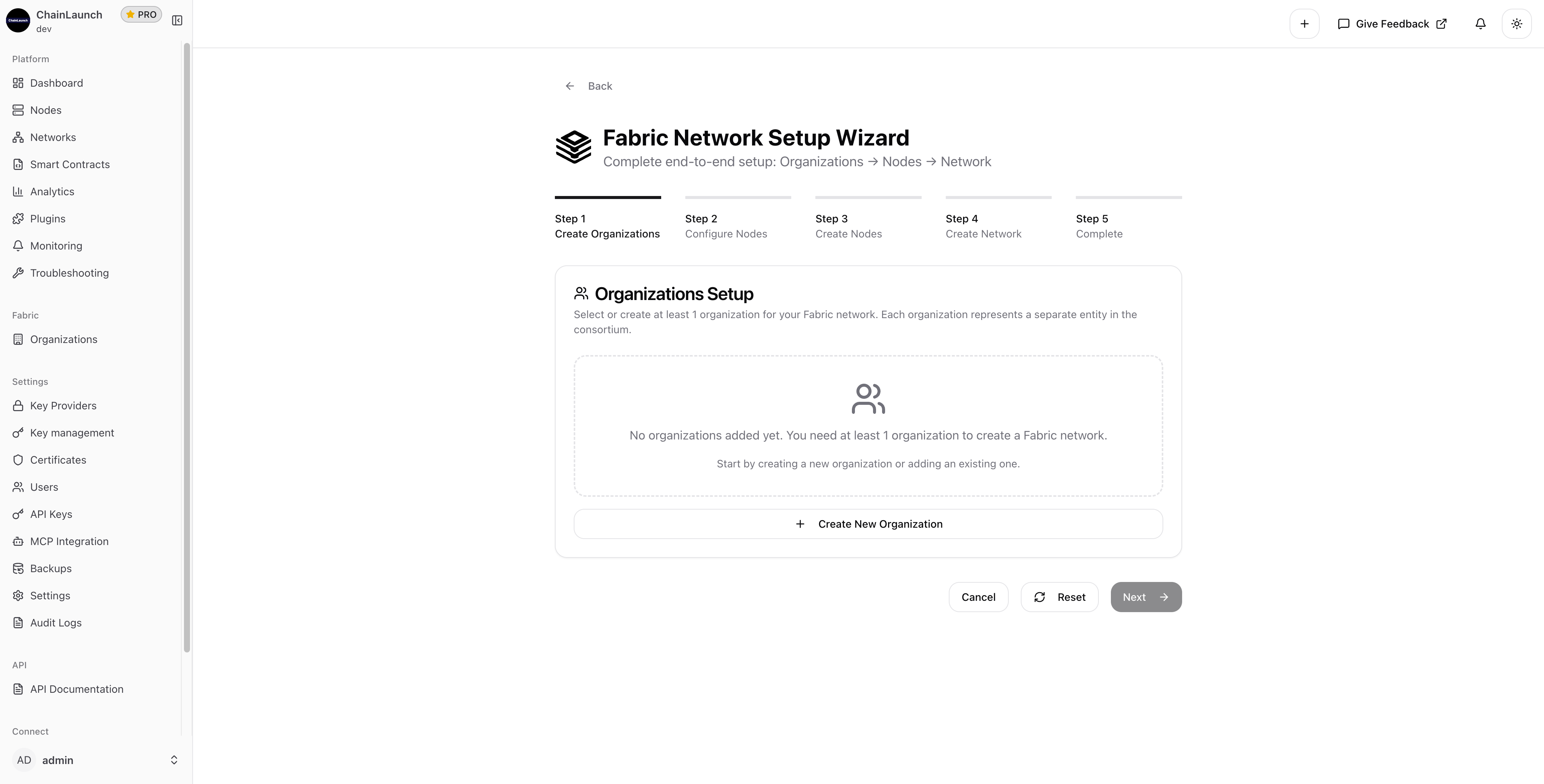The height and width of the screenshot is (784, 1544).
Task: Open the Analytics page
Action: click(51, 191)
